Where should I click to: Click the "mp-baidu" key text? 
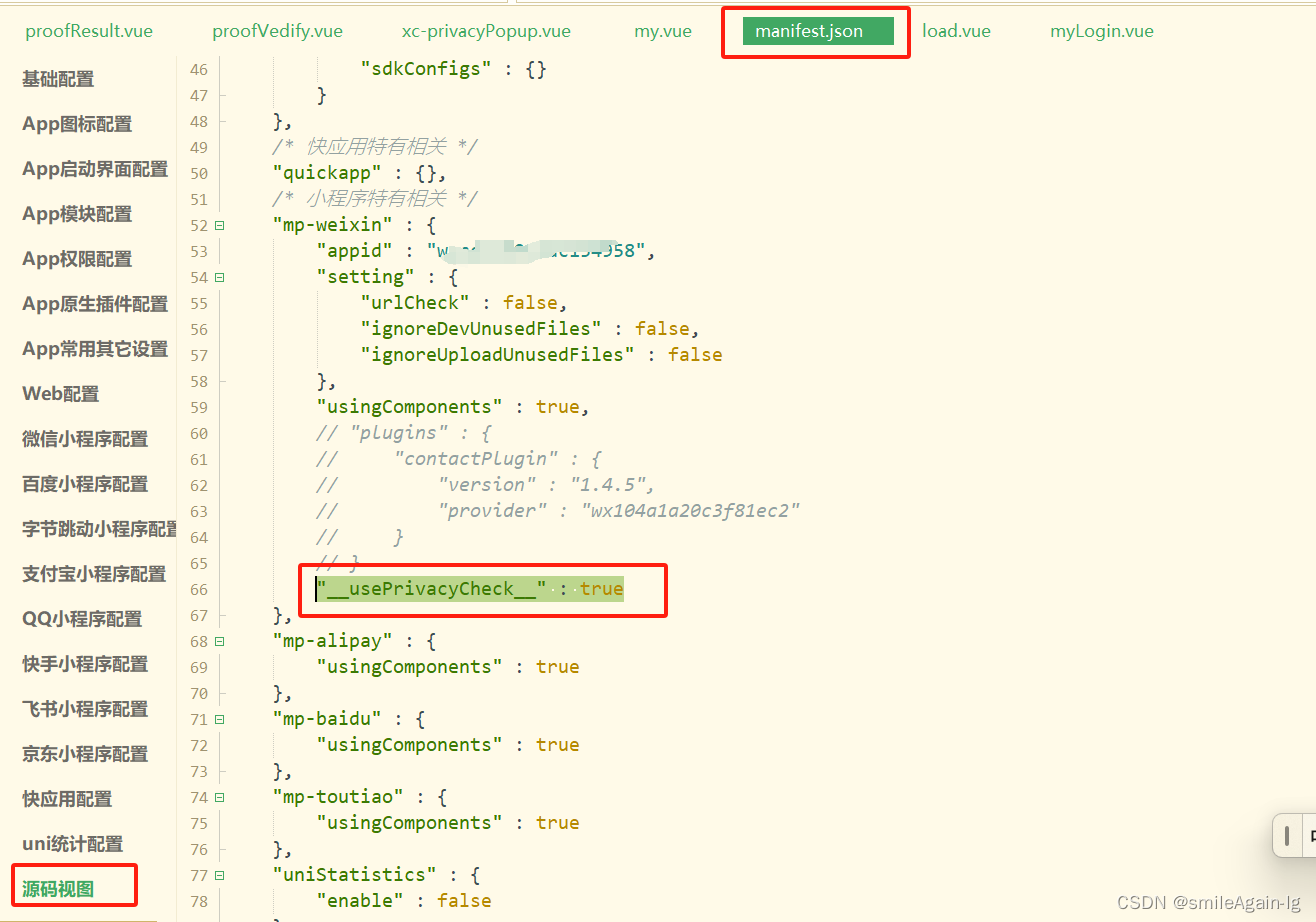click(x=327, y=719)
